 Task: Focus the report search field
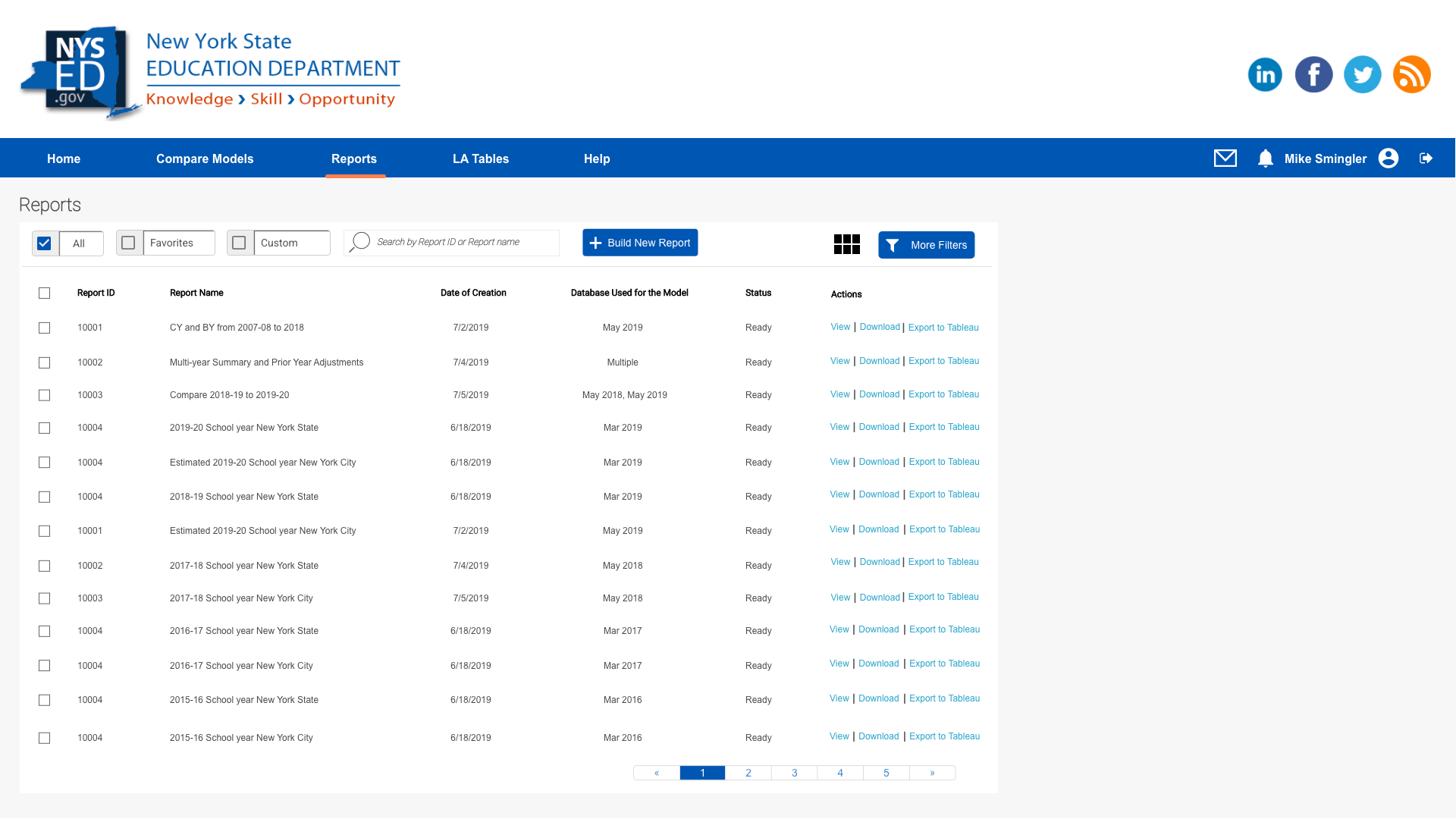tap(463, 243)
